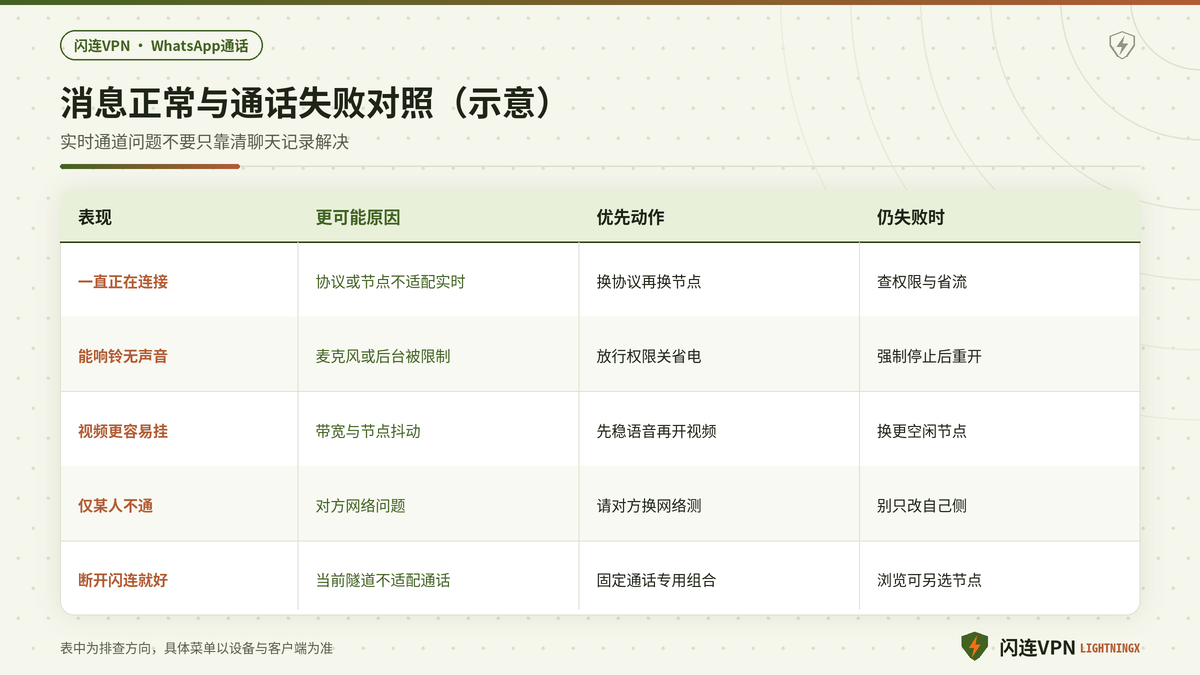Select the cell 带宽与节点抖动

(x=438, y=430)
